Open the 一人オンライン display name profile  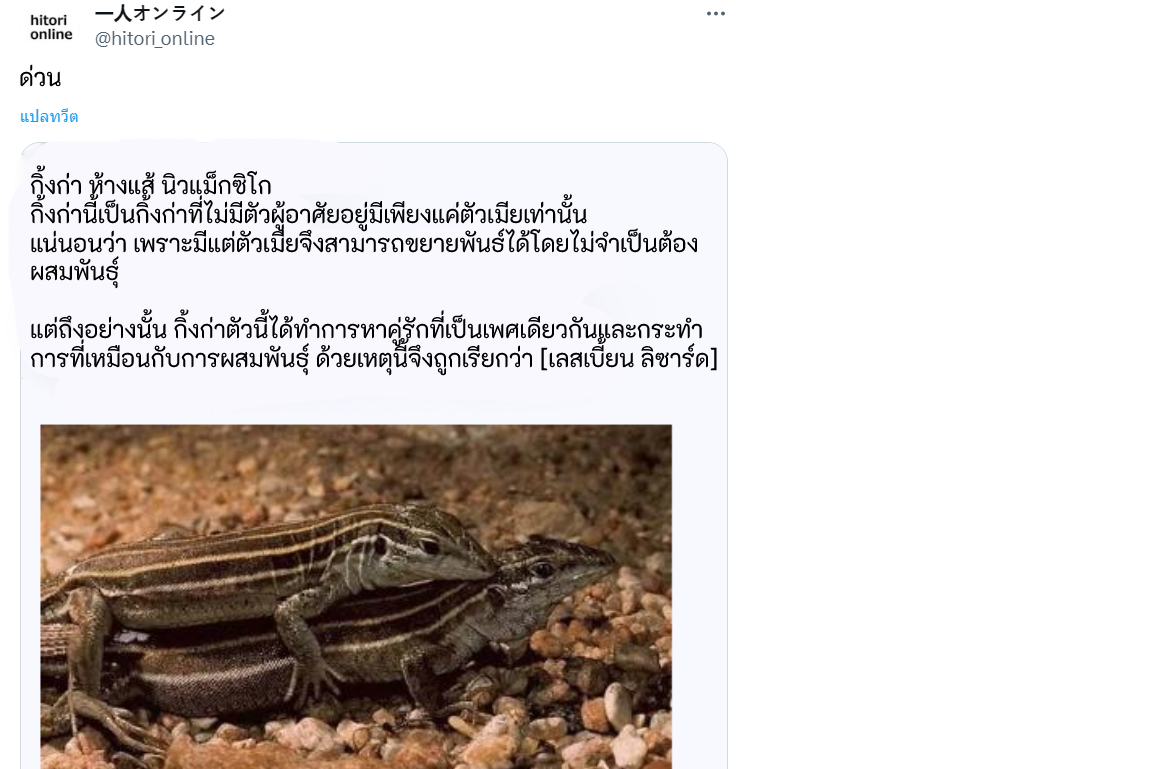pos(160,13)
